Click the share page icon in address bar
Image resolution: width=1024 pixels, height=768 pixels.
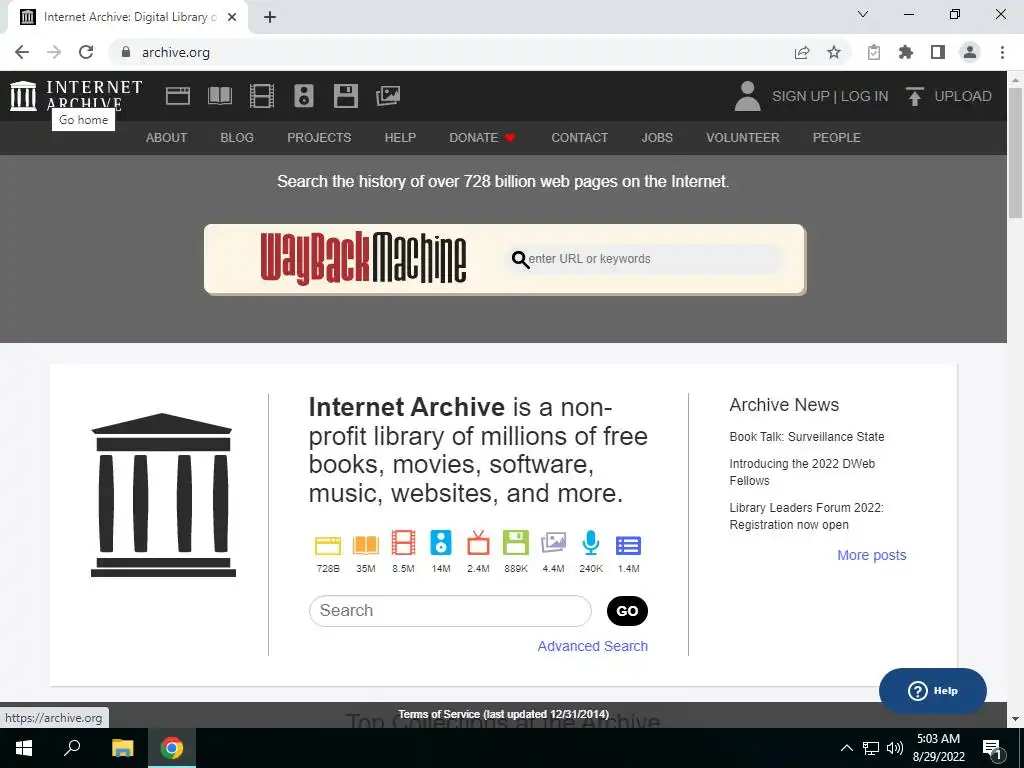pyautogui.click(x=802, y=52)
